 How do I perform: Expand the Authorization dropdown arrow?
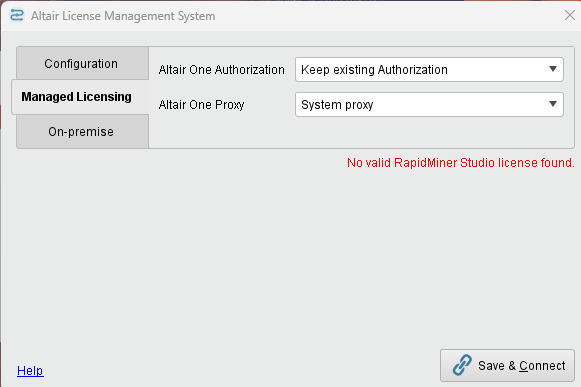click(553, 69)
